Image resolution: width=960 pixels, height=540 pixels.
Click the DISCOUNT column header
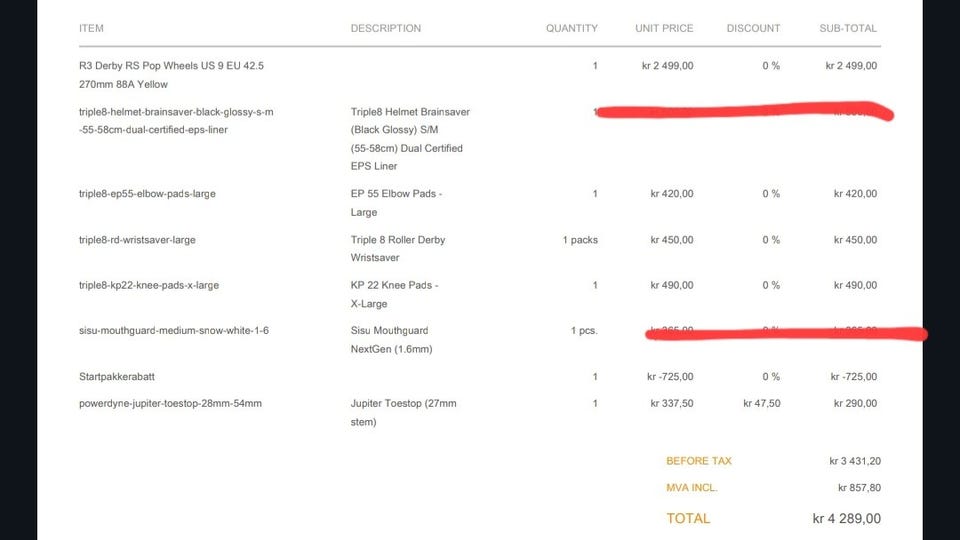(x=753, y=28)
